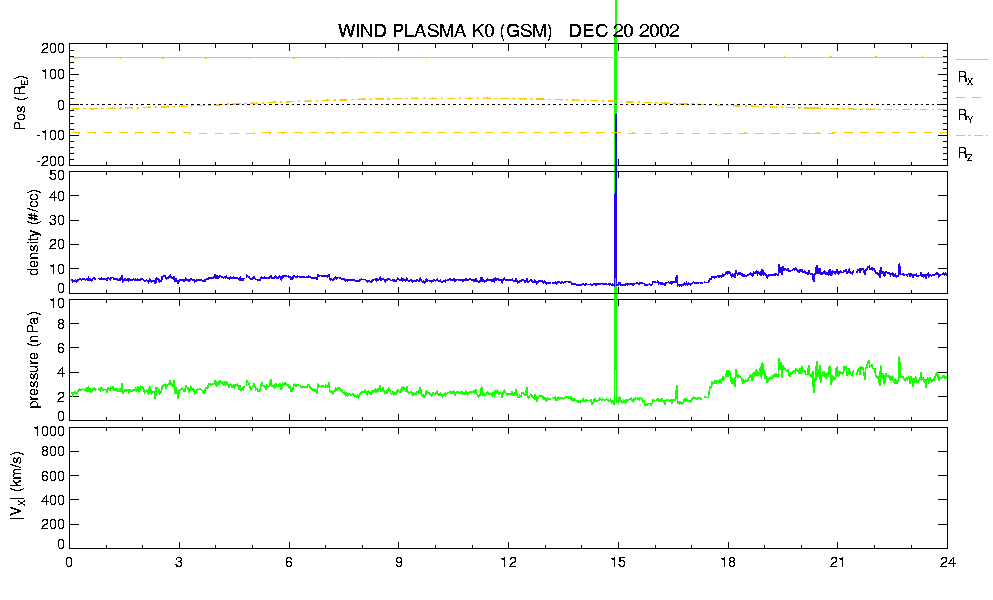Viewport: 993px width, 600px height.
Task: Click the Ry legend label
Action: coord(965,116)
